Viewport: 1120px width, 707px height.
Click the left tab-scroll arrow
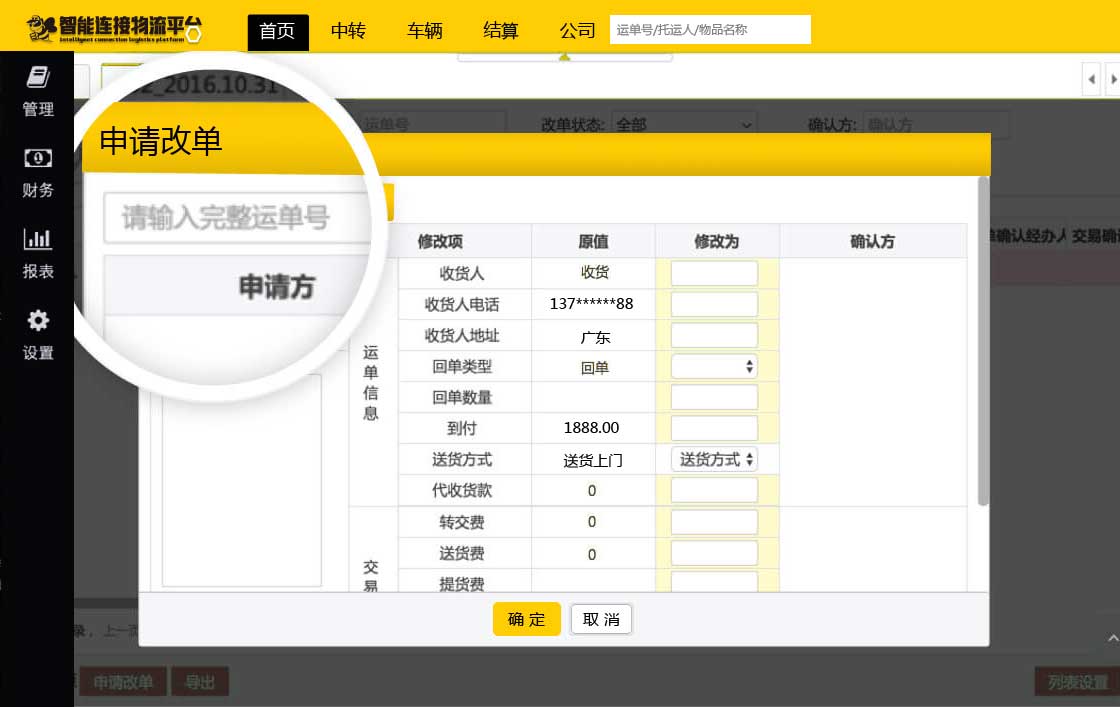1092,79
